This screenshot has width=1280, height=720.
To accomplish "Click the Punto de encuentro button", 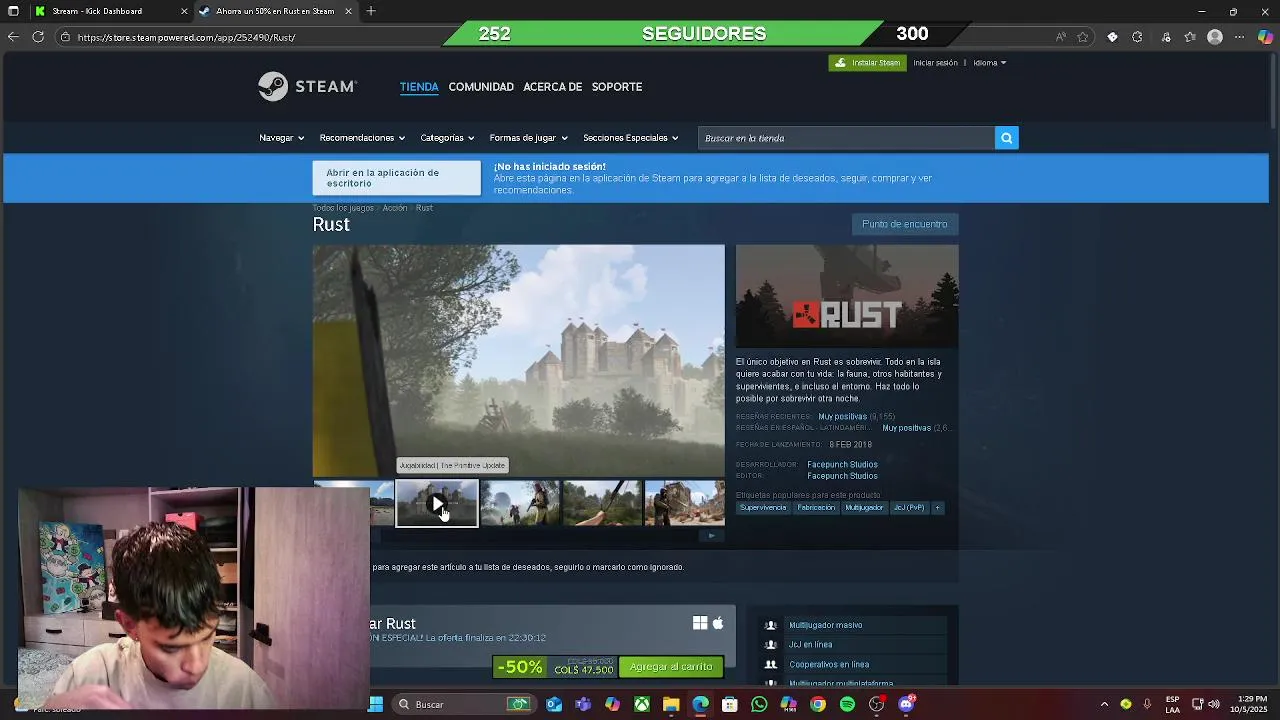I will (904, 224).
